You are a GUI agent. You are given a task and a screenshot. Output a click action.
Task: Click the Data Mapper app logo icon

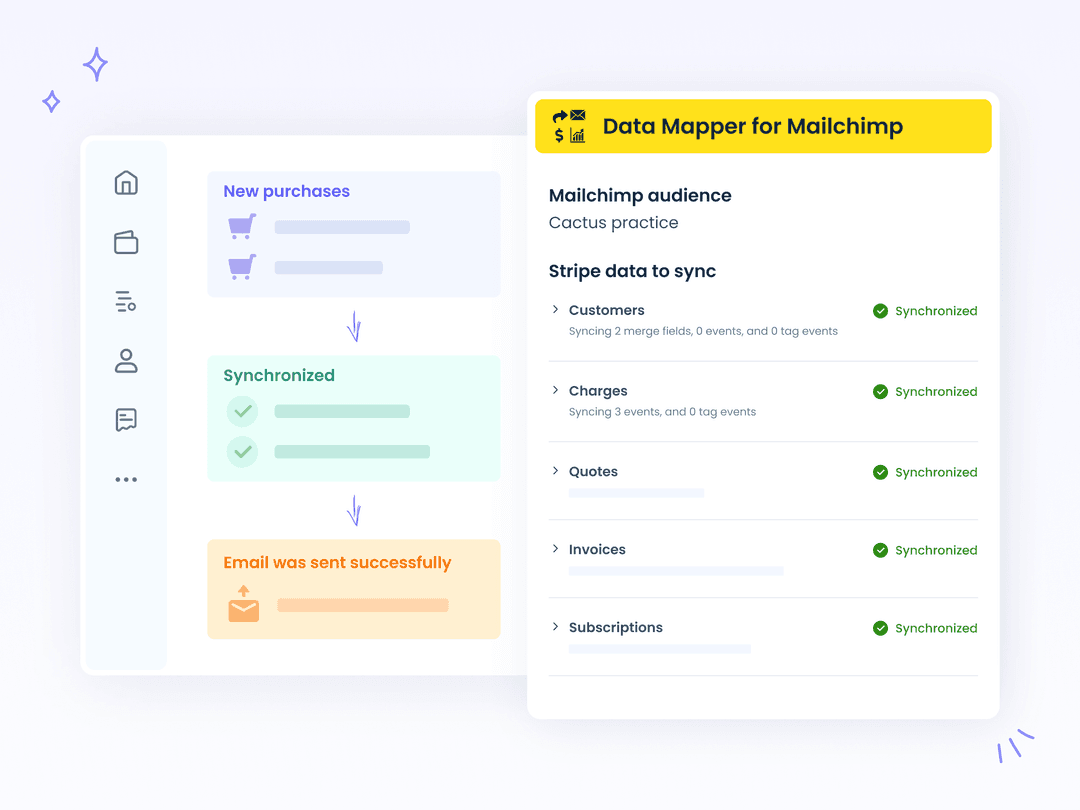point(569,126)
